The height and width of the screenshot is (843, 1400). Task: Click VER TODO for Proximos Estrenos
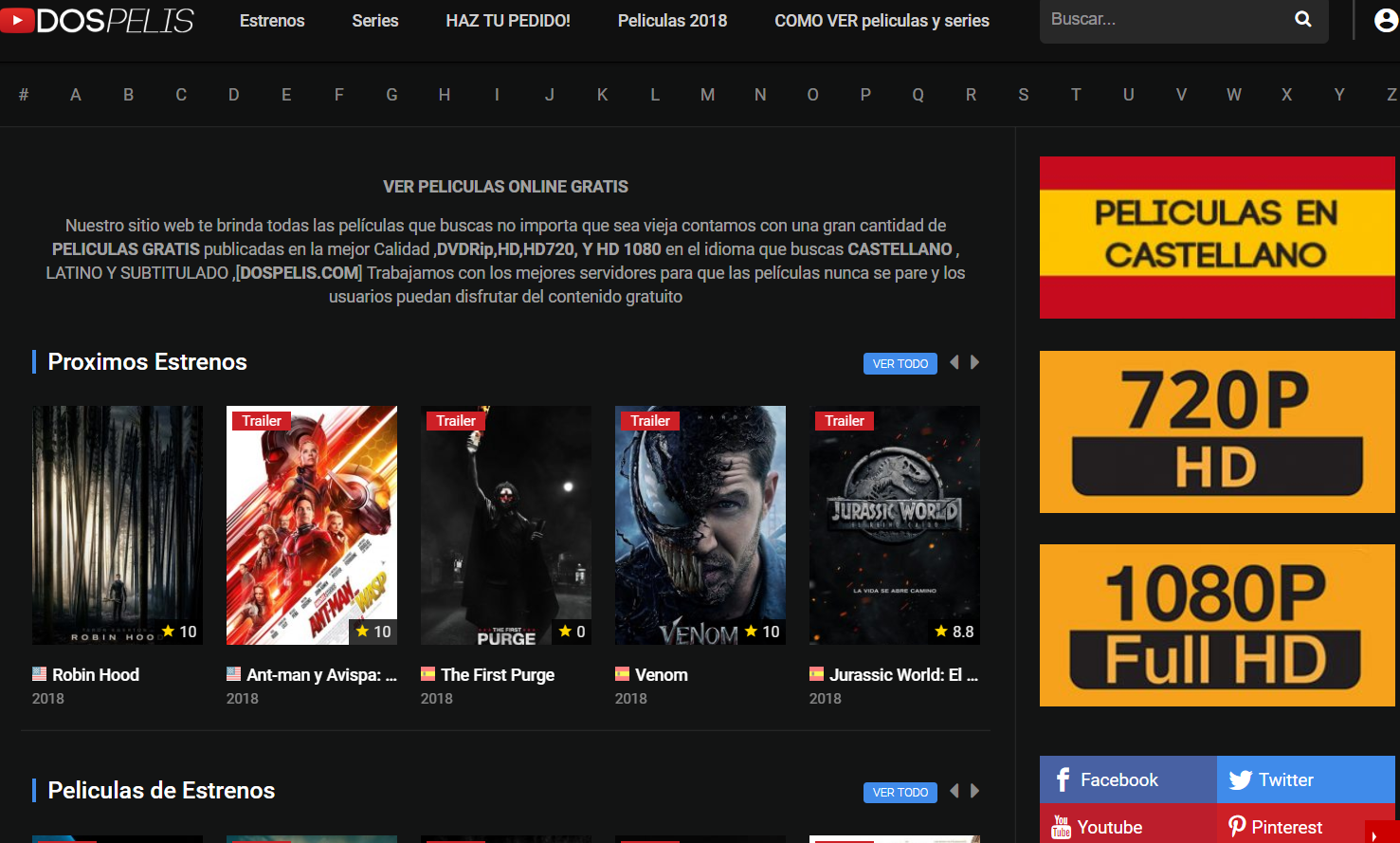900,364
